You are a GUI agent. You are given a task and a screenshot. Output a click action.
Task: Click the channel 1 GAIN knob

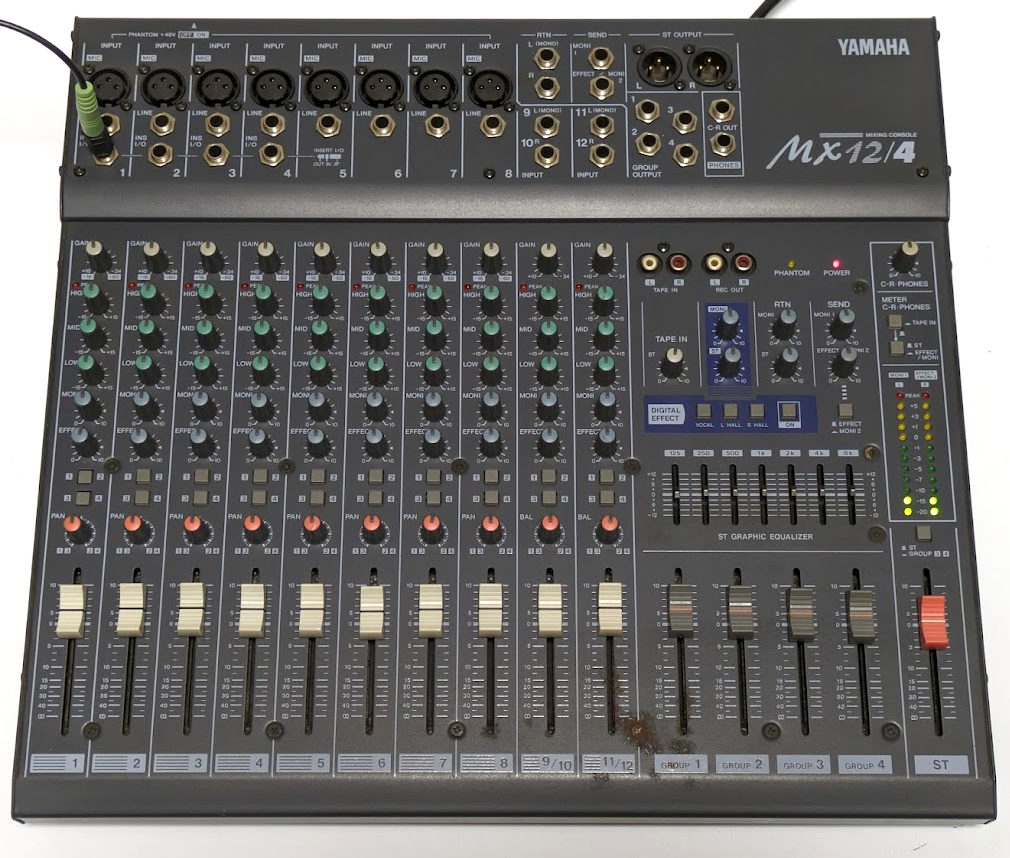(97, 256)
